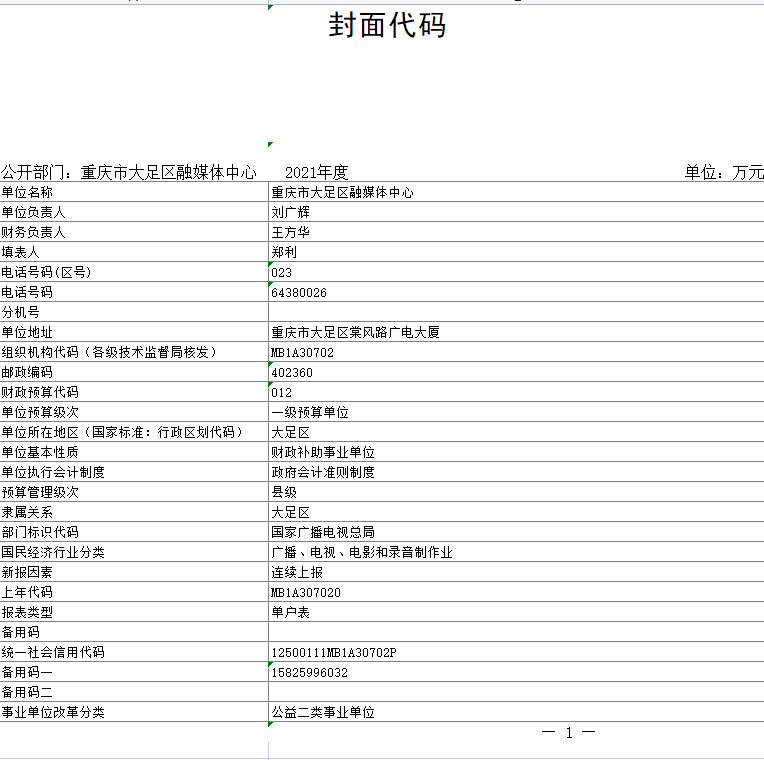Click the 单位预算级次 label cell

click(134, 412)
